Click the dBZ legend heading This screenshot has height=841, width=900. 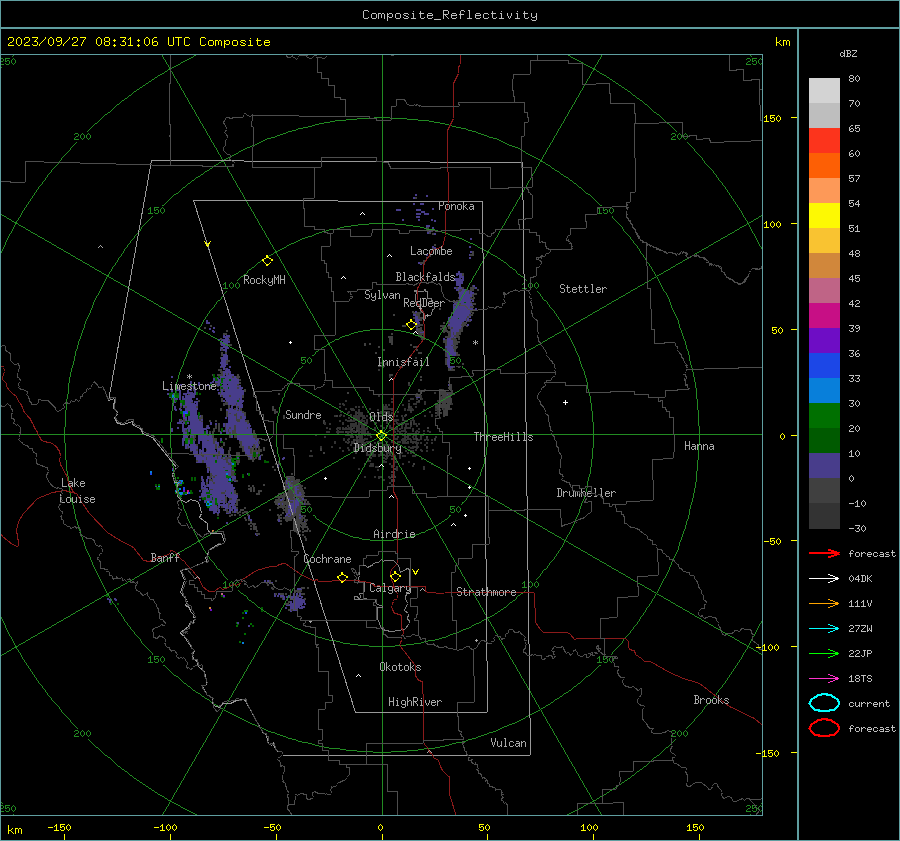848,53
